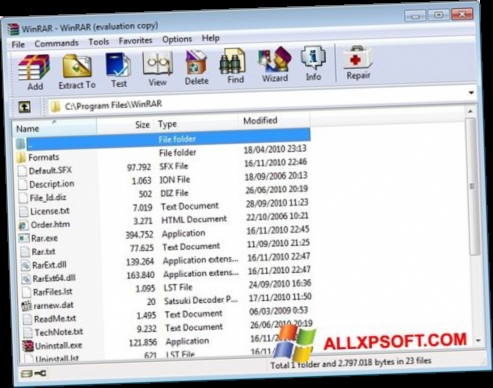Expand the address bar path dropdown
The width and height of the screenshot is (493, 388).
(x=471, y=93)
